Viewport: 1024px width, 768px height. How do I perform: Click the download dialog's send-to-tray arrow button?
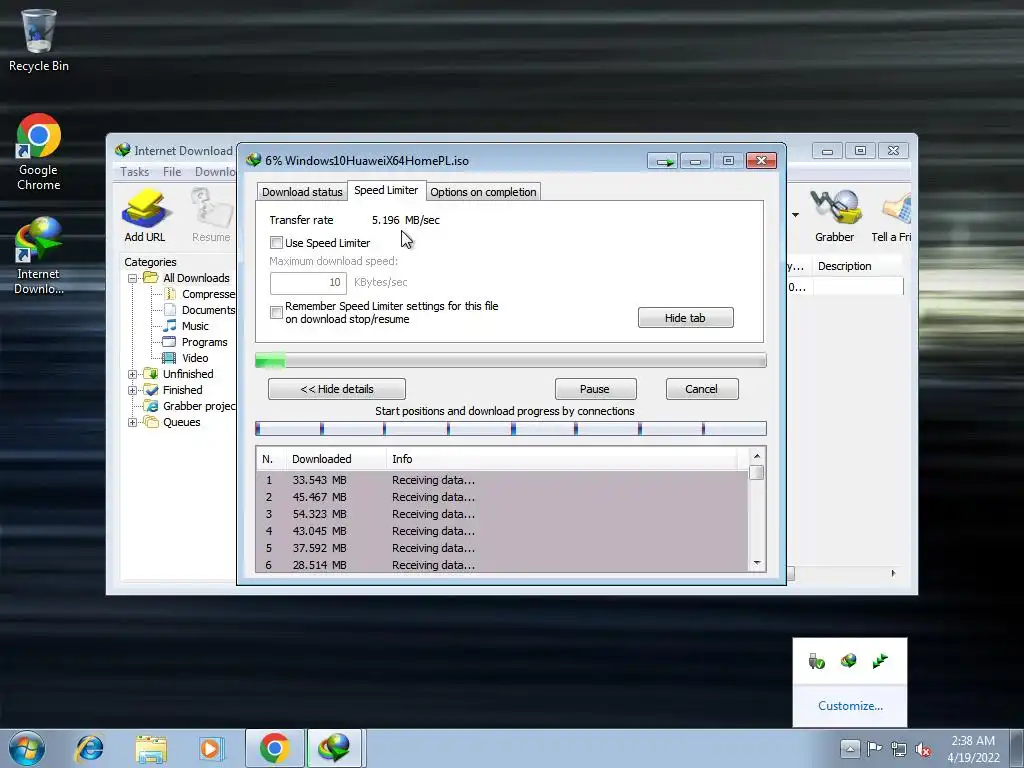[664, 161]
